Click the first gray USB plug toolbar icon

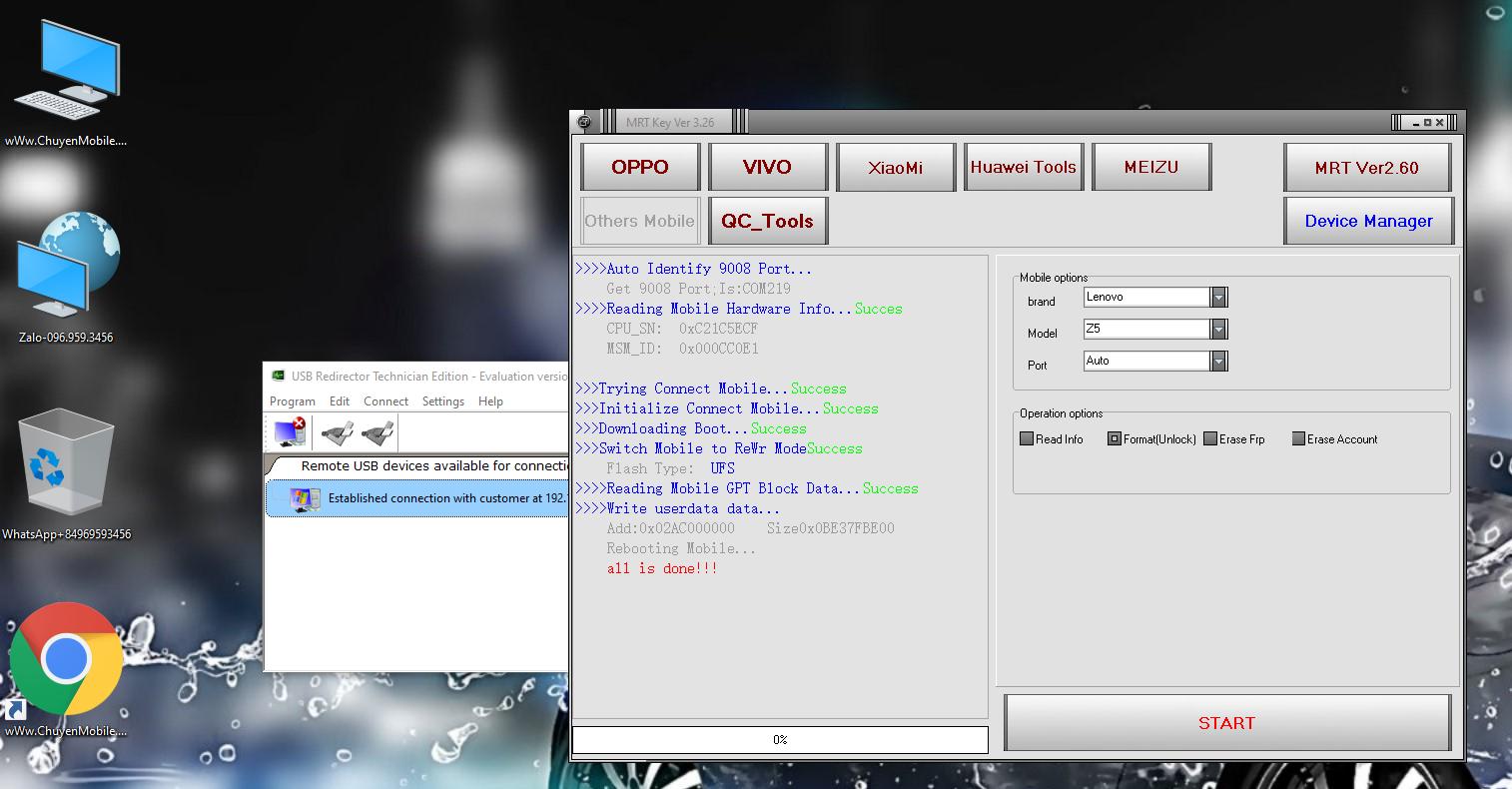point(338,433)
